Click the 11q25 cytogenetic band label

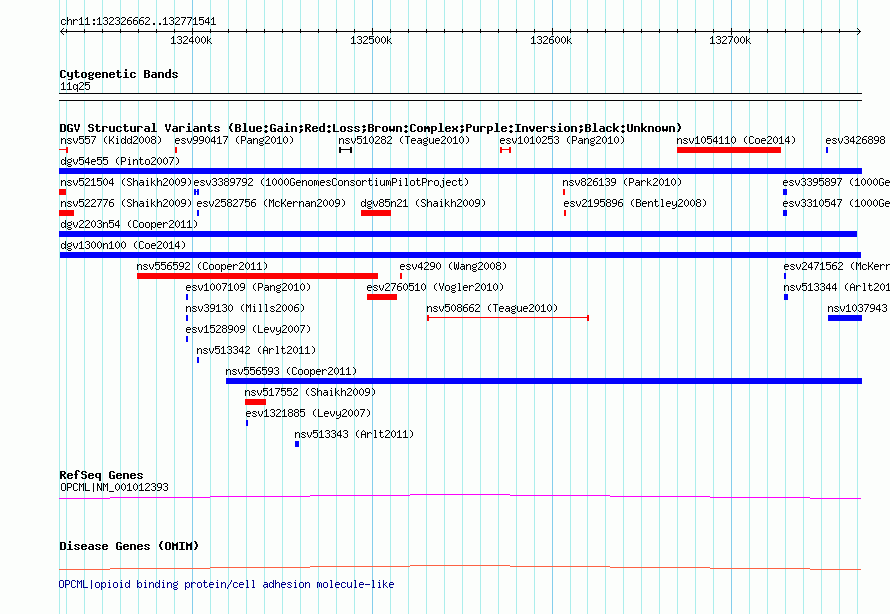click(75, 86)
